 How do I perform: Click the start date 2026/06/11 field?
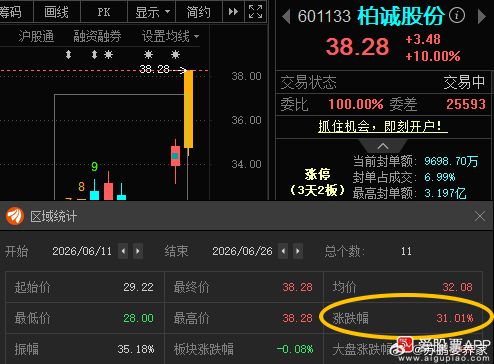tap(82, 251)
